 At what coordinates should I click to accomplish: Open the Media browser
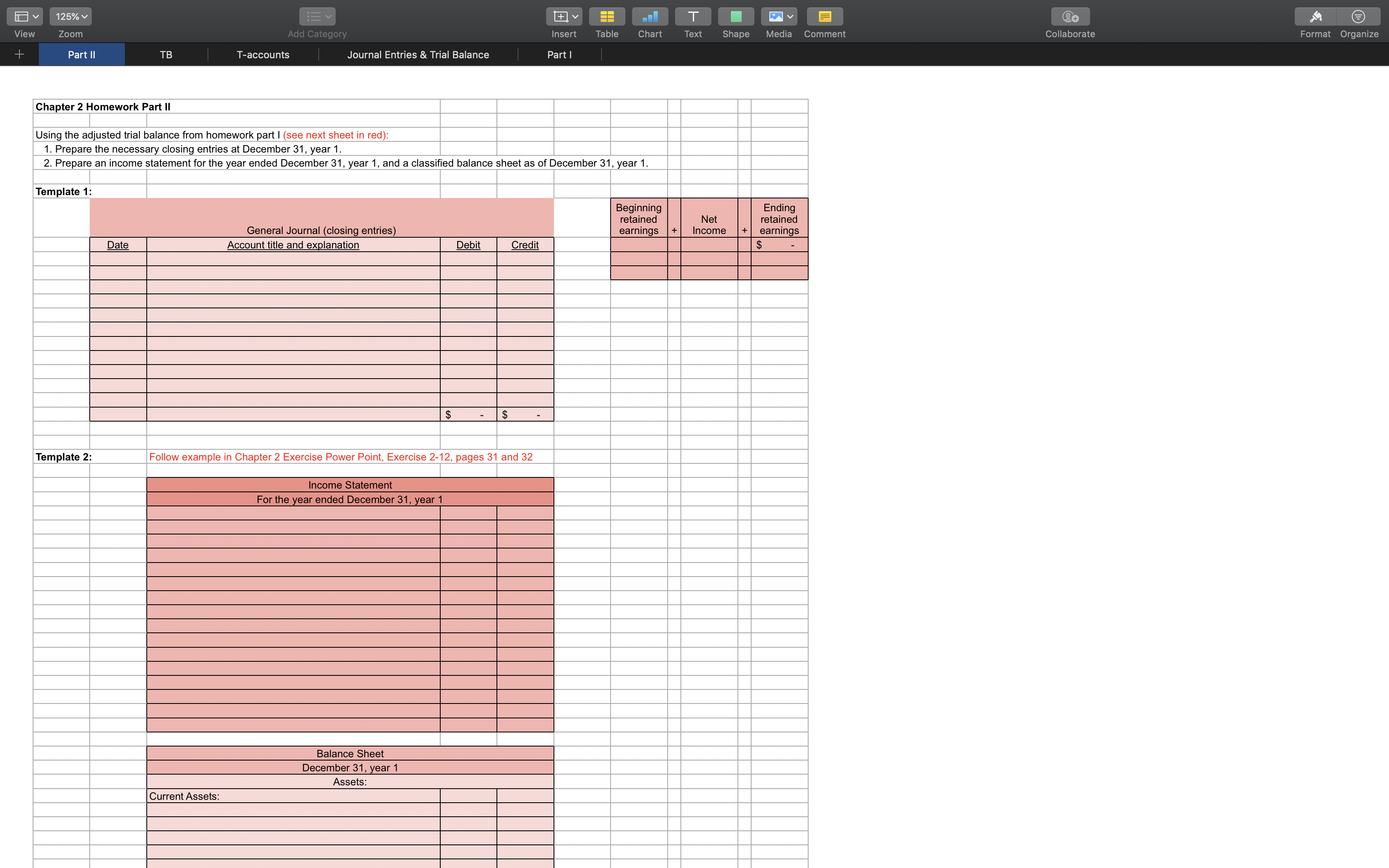774,17
